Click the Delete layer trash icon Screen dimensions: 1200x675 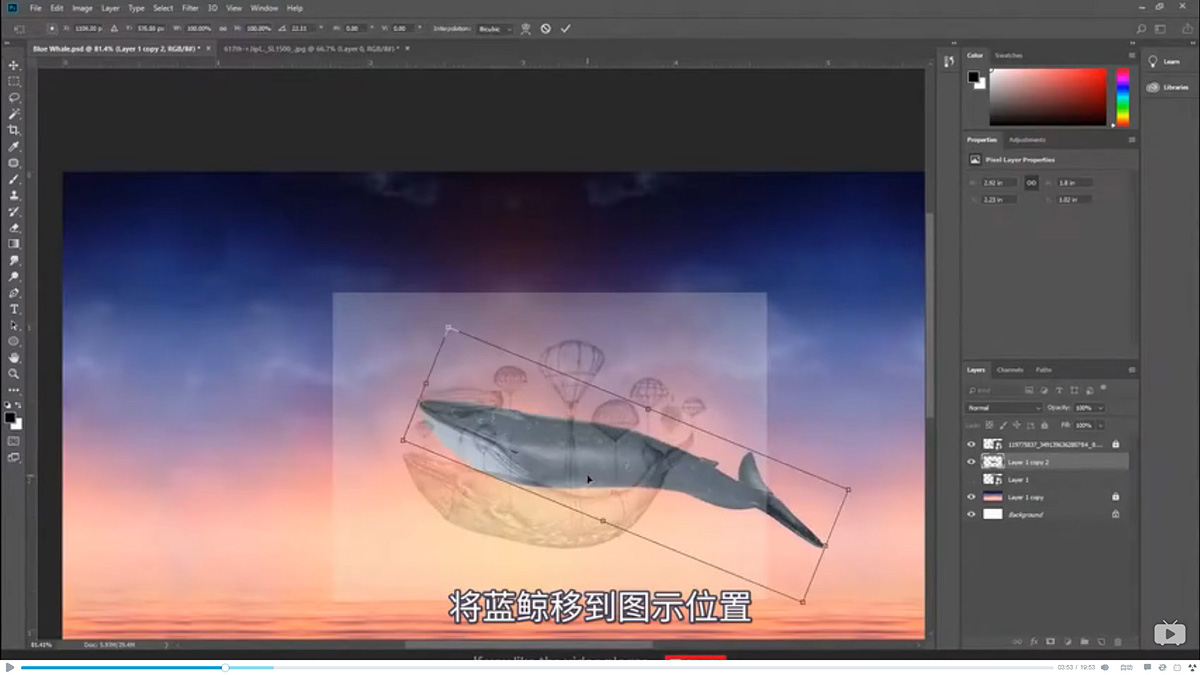(1118, 641)
